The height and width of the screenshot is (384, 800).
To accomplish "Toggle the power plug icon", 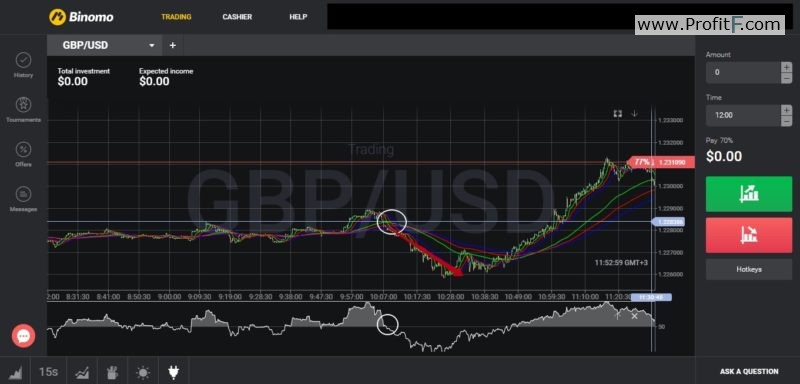I will (173, 372).
